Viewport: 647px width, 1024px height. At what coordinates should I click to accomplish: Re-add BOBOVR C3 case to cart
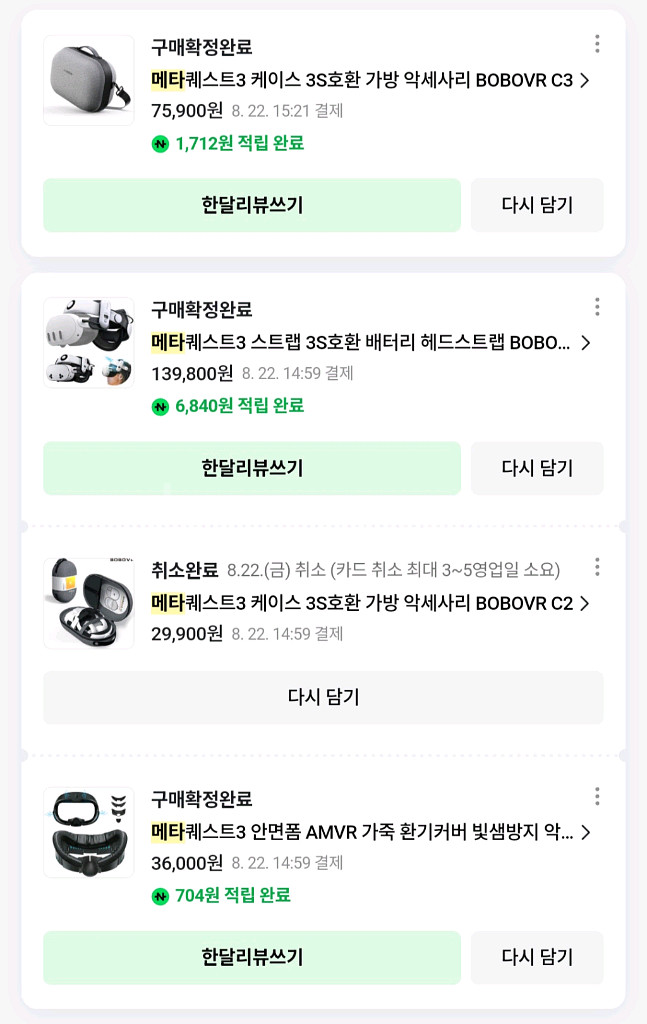point(537,205)
